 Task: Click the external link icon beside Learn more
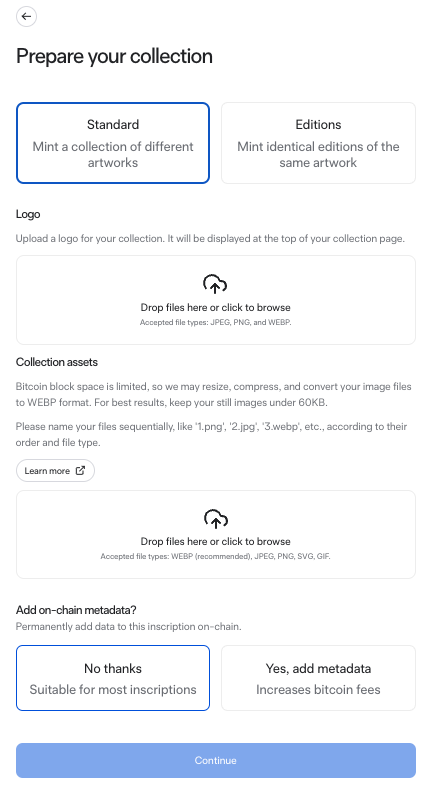(x=80, y=471)
